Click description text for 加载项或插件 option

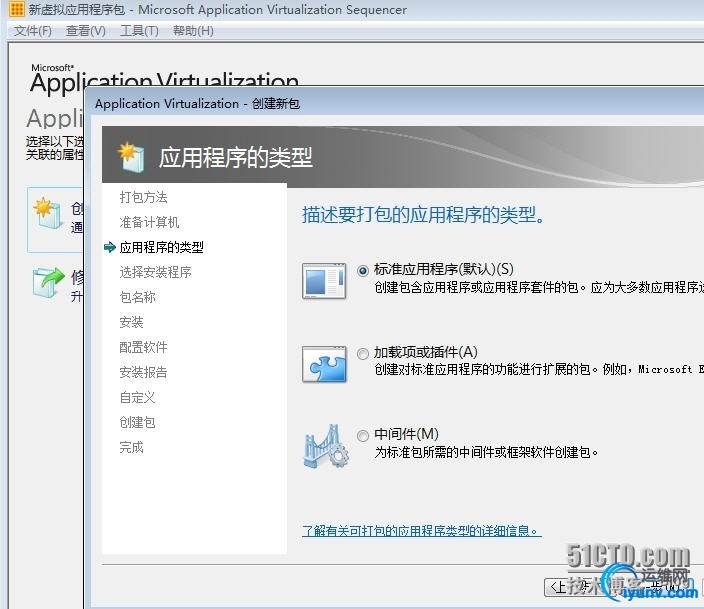[539, 370]
